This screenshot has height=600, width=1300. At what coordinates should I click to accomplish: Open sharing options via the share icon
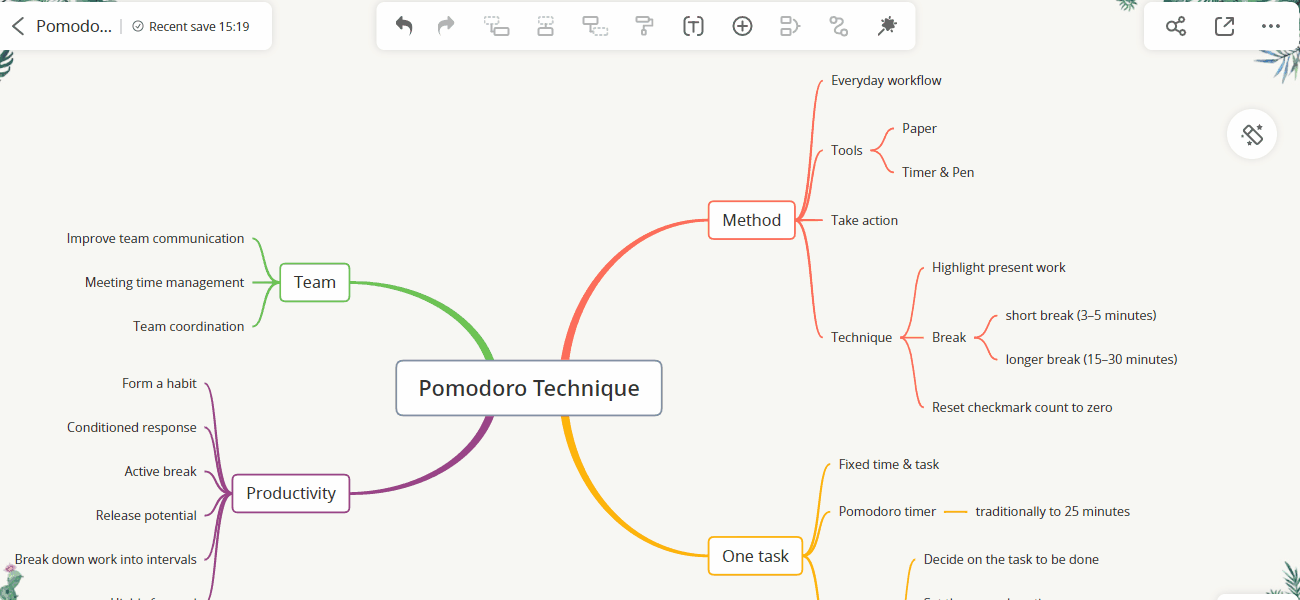click(1175, 26)
